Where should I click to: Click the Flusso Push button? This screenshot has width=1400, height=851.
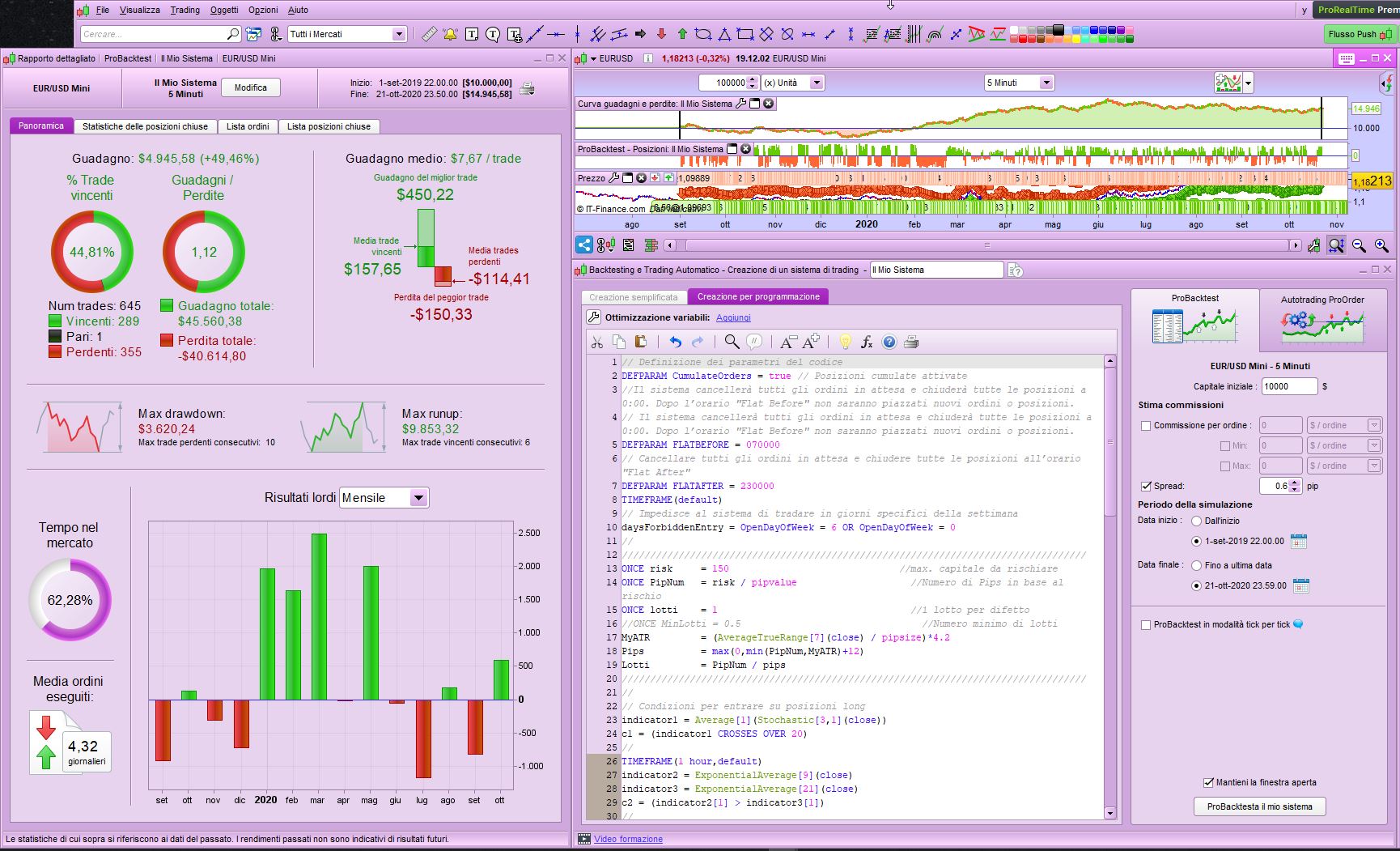coord(1360,34)
